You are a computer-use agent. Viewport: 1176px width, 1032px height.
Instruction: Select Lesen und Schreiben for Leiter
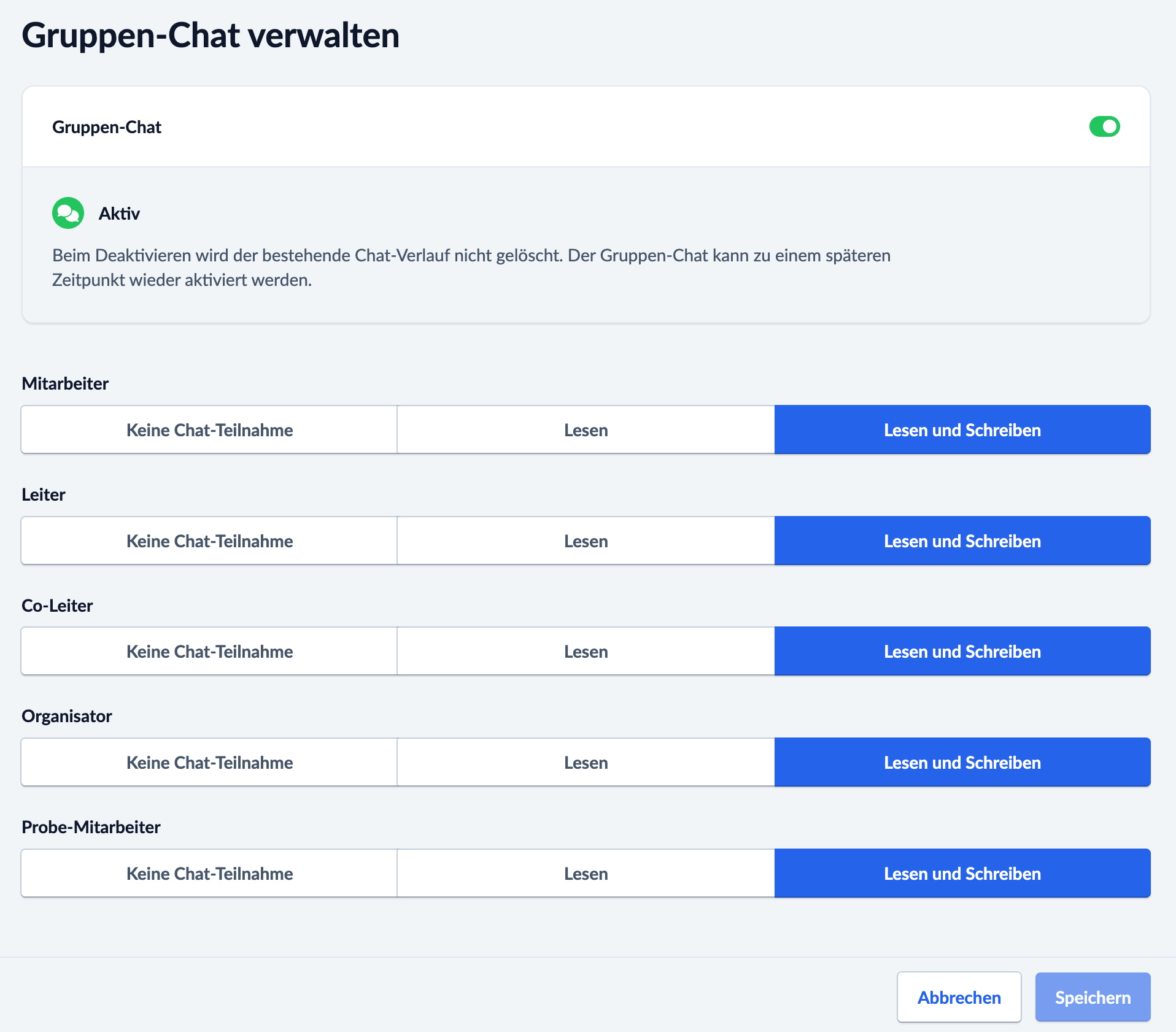pos(962,541)
